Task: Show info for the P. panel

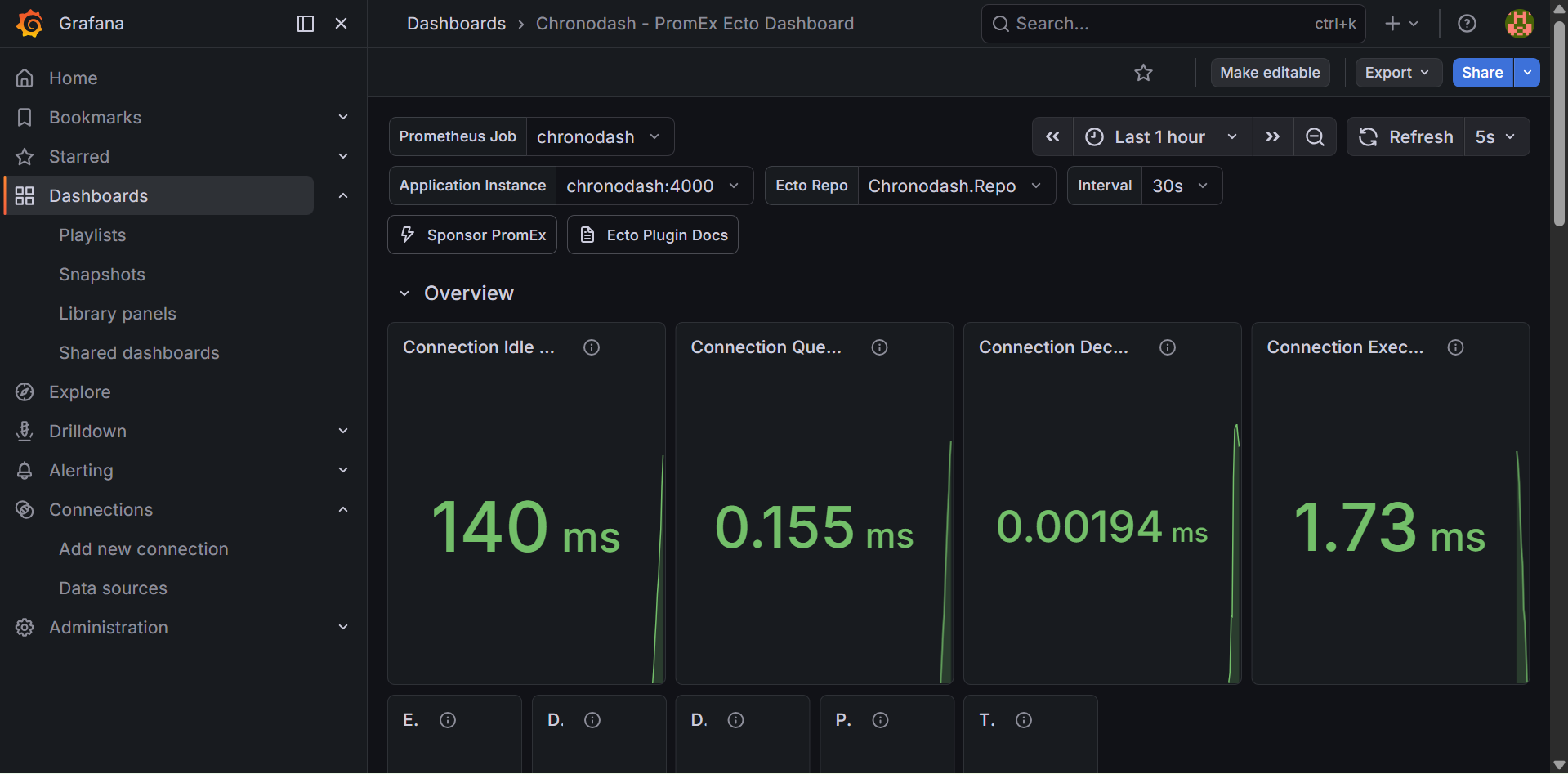Action: click(x=880, y=720)
